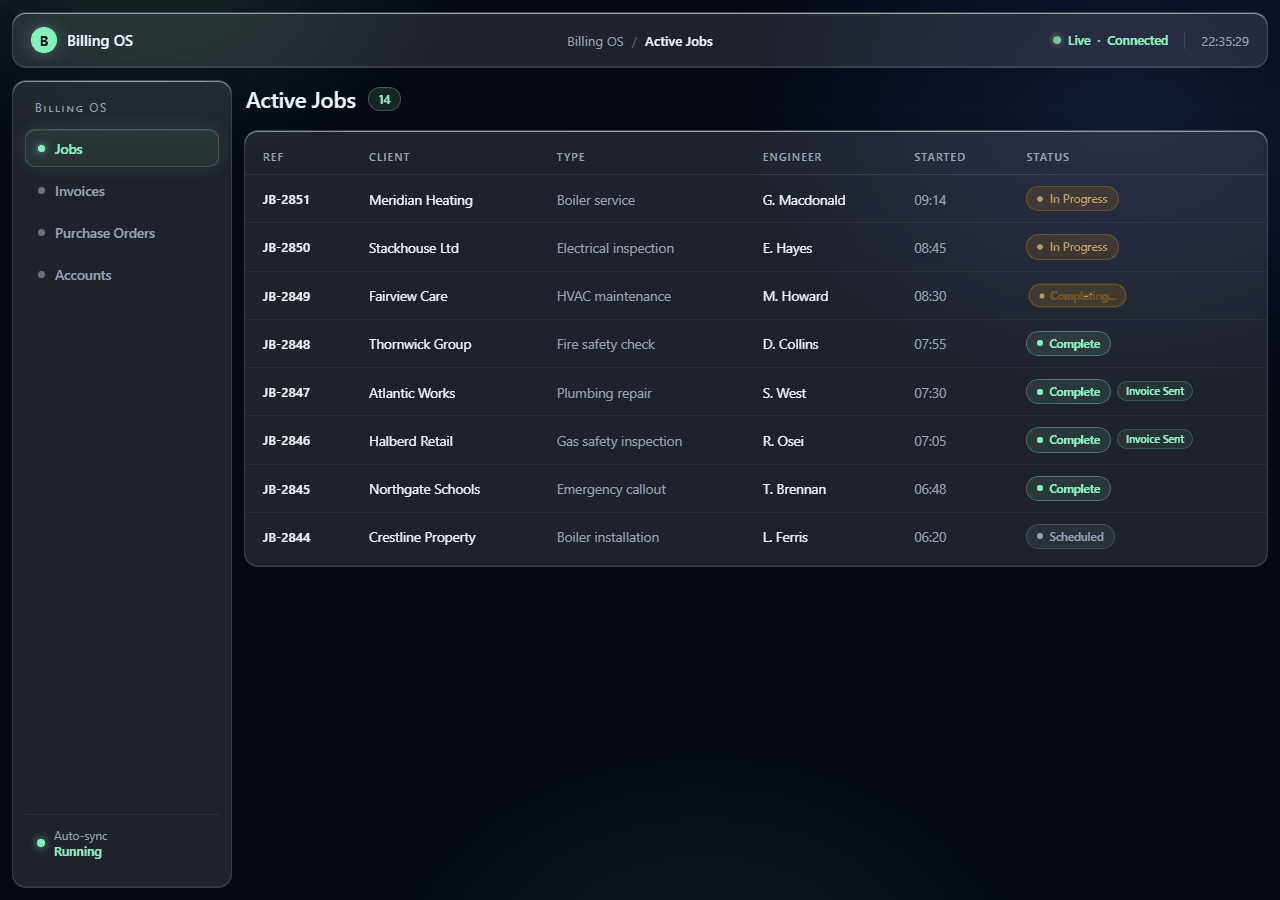Go to Invoices in the sidebar
The image size is (1280, 900).
pos(122,191)
